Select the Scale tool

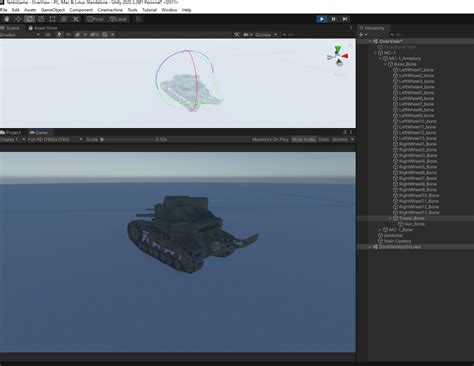pos(41,19)
